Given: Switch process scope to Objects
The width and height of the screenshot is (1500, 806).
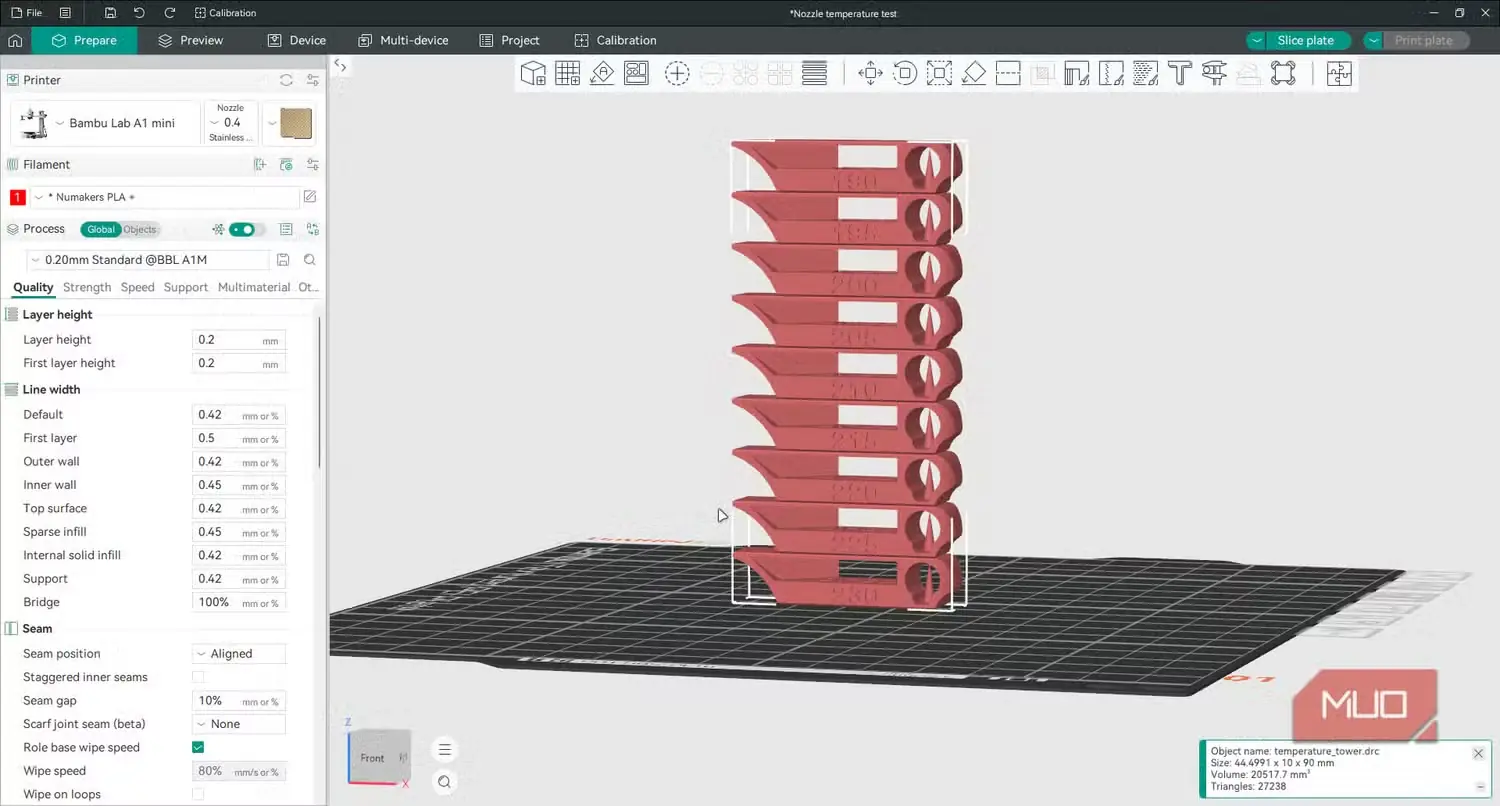Looking at the screenshot, I should [x=140, y=229].
